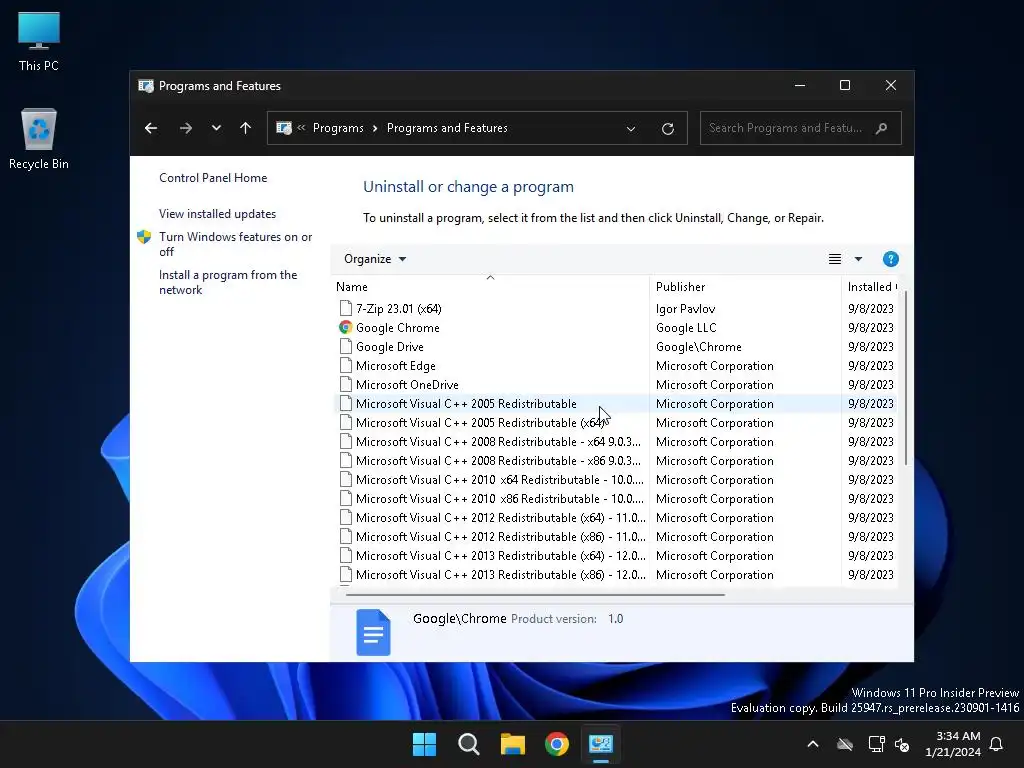
Task: Select Programs in the breadcrumb path
Action: (338, 128)
